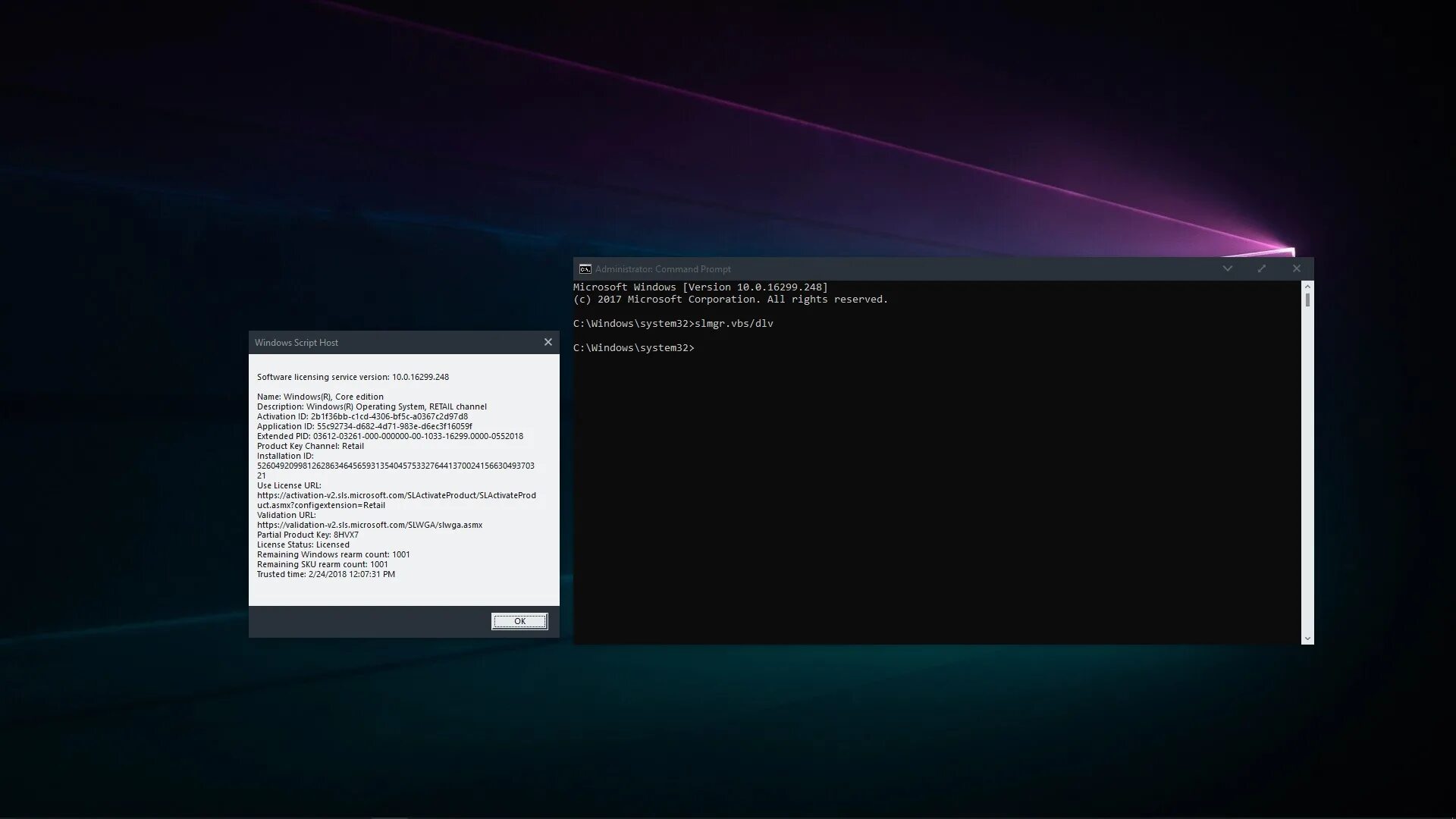Close the Administrator Command Prompt window

pos(1297,268)
